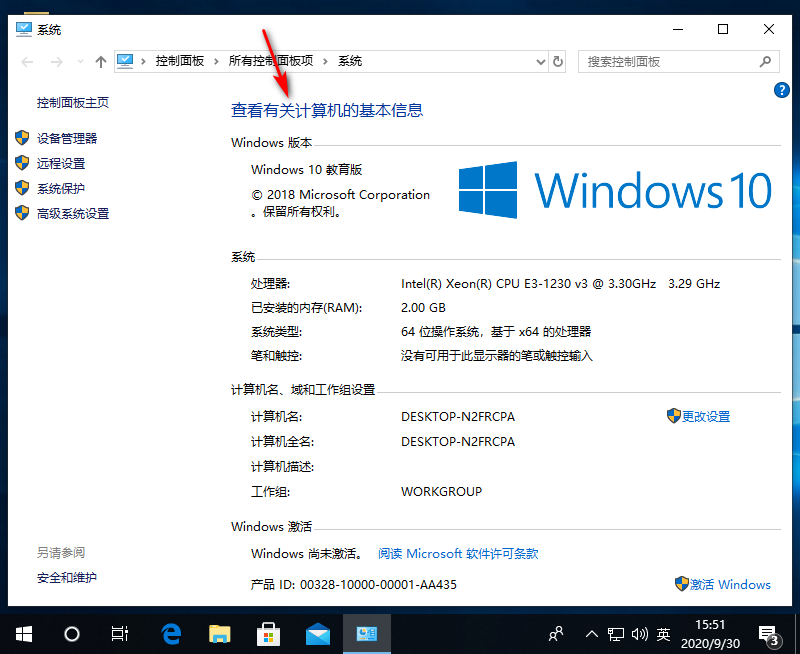
Task: Expand recent locations dropdown arrow
Action: (x=80, y=61)
